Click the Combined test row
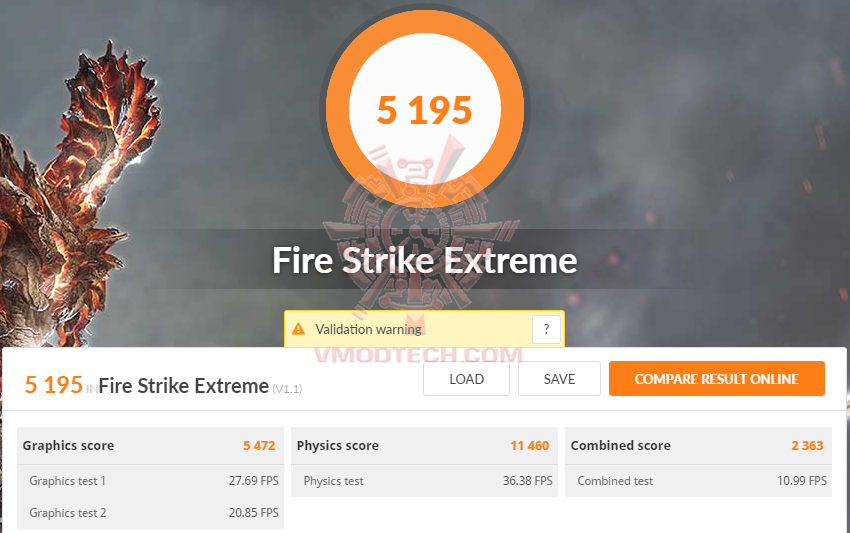The image size is (850, 533). click(698, 481)
